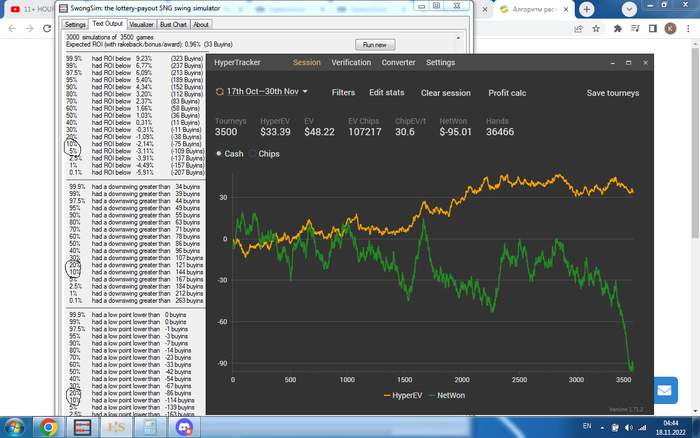Image resolution: width=700 pixels, height=438 pixels.
Task: Open the Converter tab
Action: pos(398,63)
